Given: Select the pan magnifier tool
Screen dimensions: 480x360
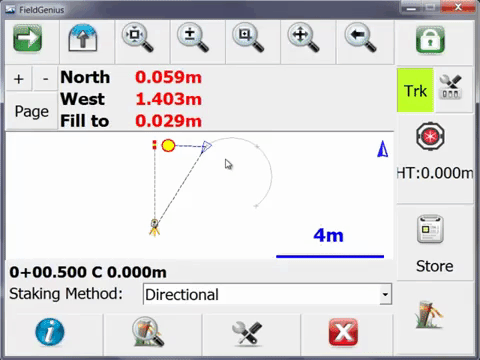Looking at the screenshot, I should [x=304, y=38].
